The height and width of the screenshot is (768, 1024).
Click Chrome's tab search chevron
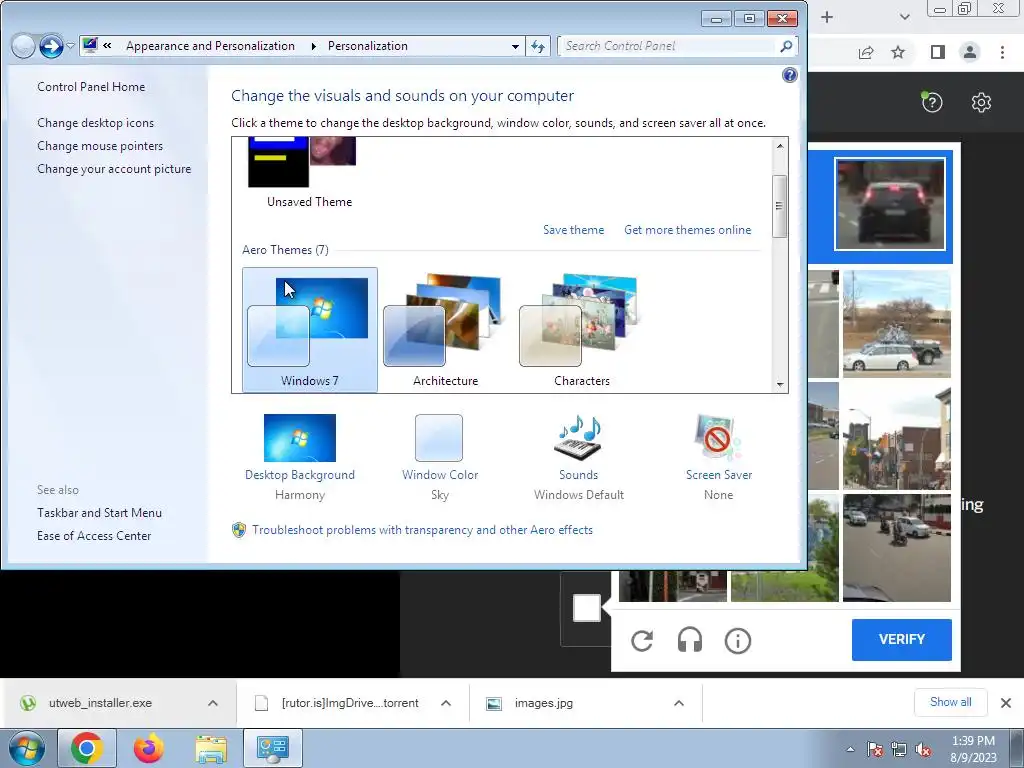[x=904, y=17]
